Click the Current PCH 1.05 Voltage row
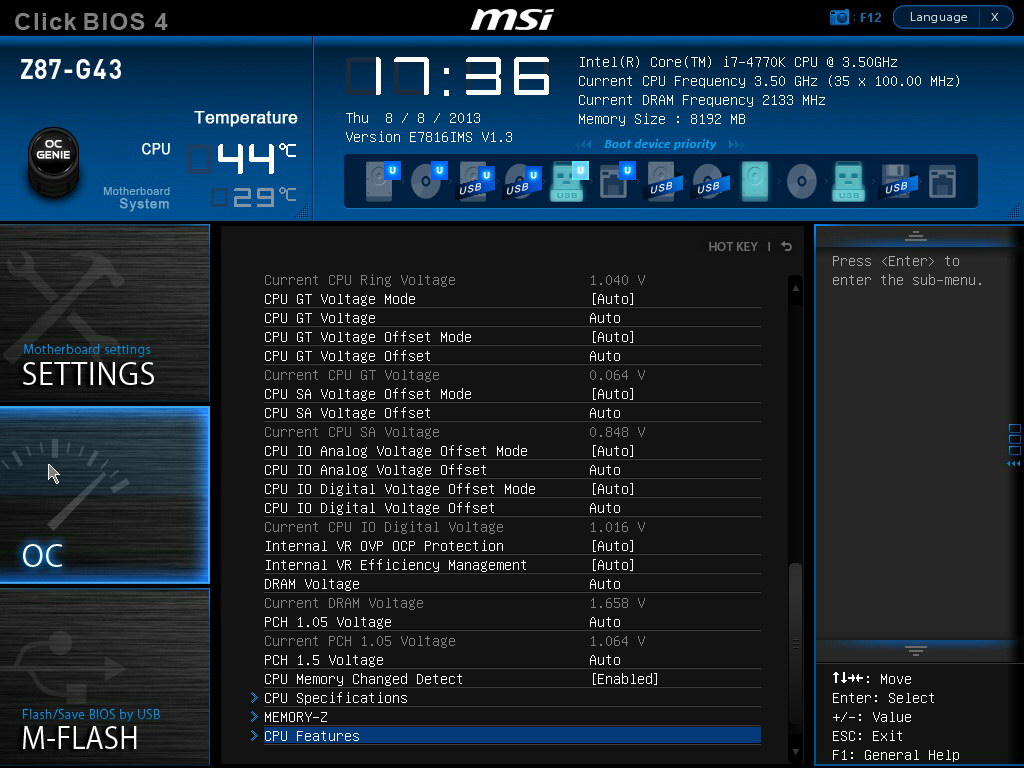1024x768 pixels. coord(512,641)
